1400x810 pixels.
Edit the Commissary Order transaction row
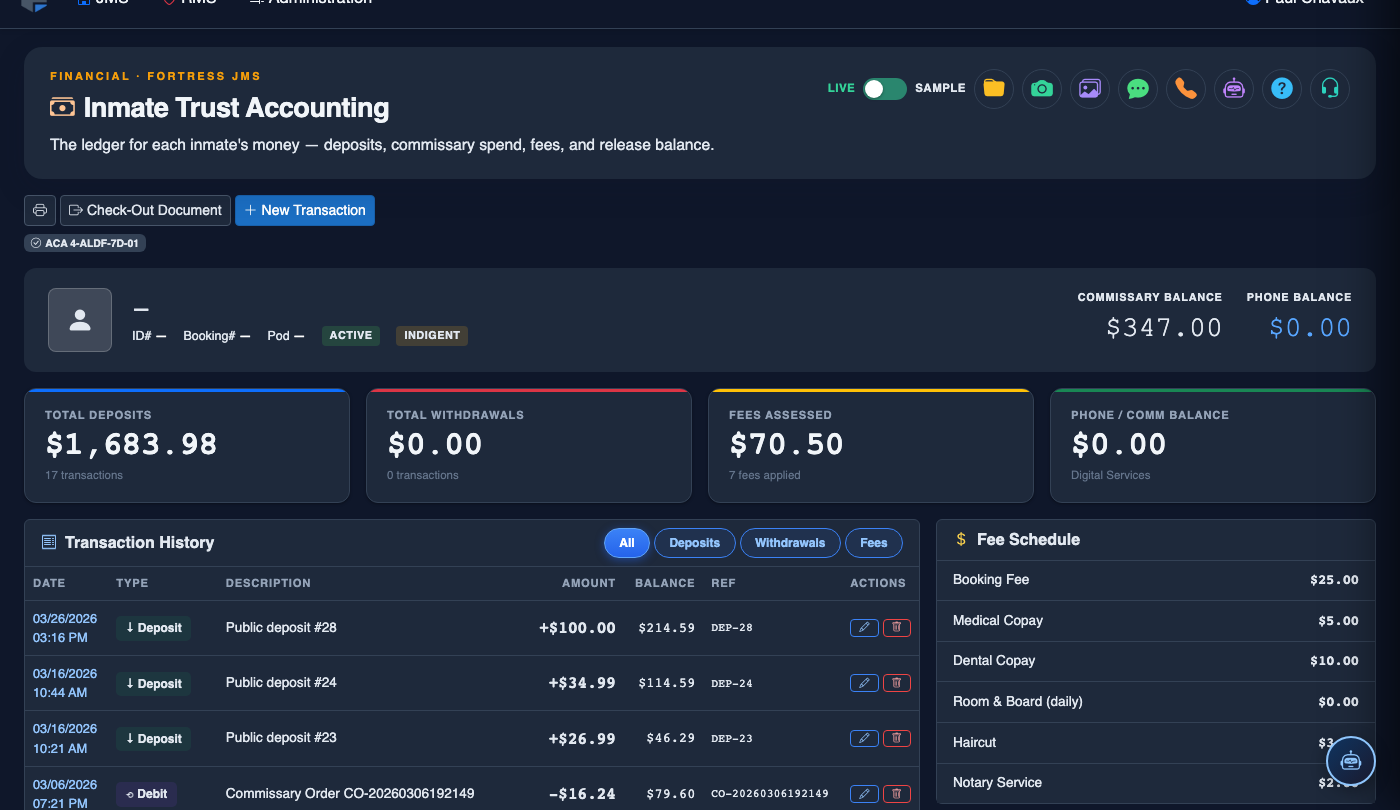(x=864, y=794)
